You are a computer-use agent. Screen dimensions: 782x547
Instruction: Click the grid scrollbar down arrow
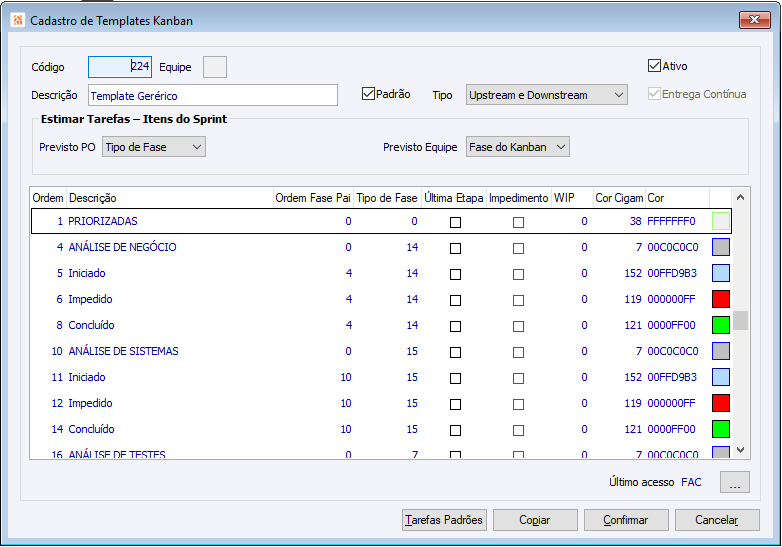(741, 450)
